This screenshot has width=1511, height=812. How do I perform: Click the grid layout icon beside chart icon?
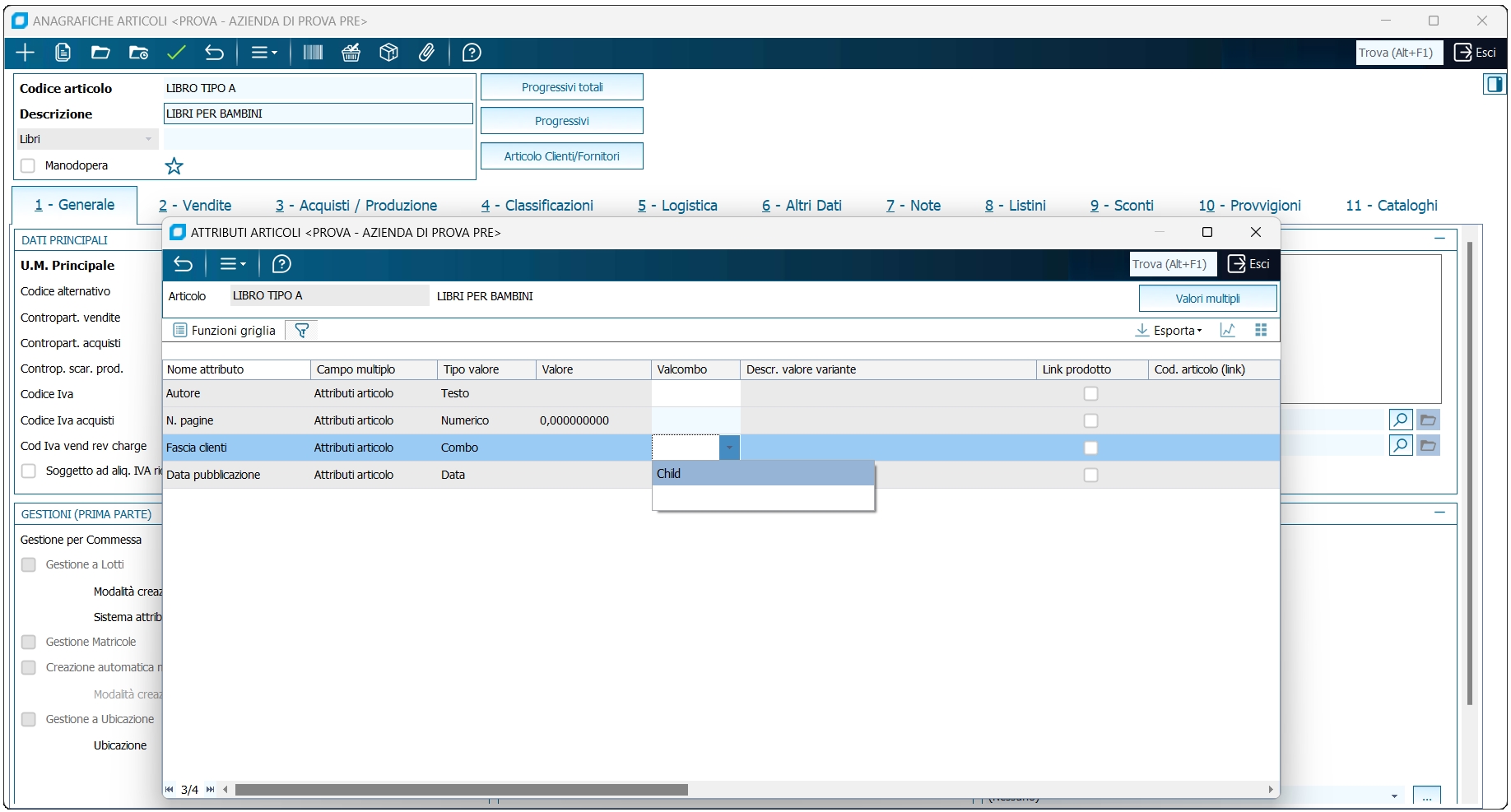(x=1261, y=330)
